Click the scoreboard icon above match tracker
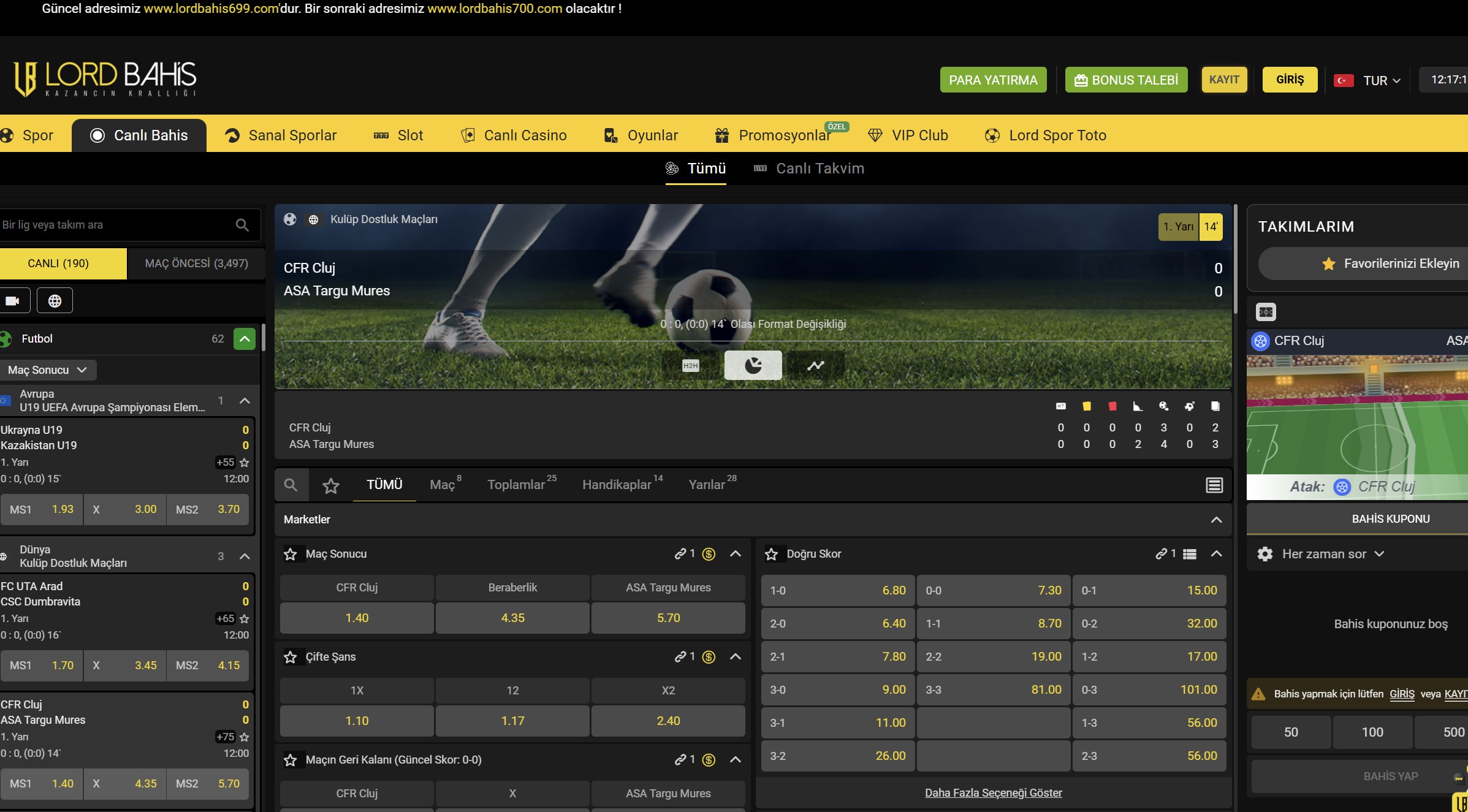 pyautogui.click(x=1266, y=312)
